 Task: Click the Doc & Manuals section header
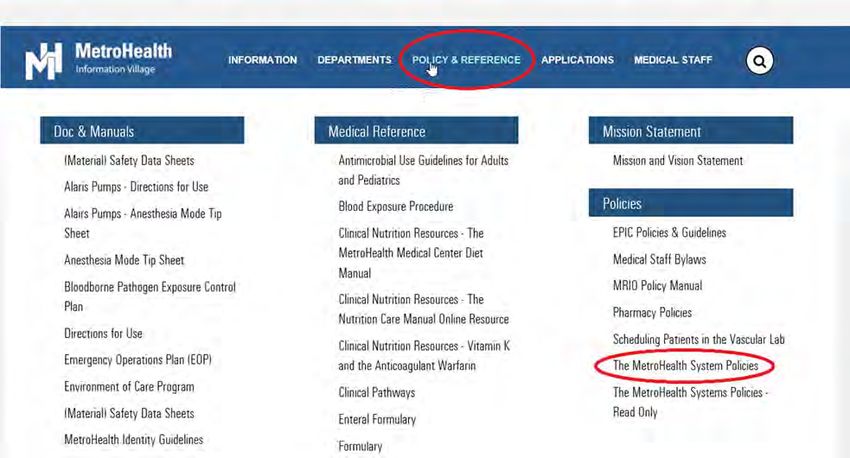pos(142,131)
